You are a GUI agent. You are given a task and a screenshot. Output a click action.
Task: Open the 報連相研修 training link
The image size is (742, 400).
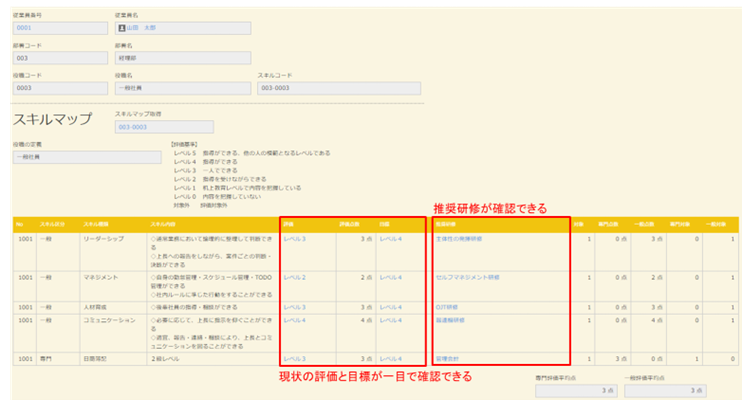point(450,320)
